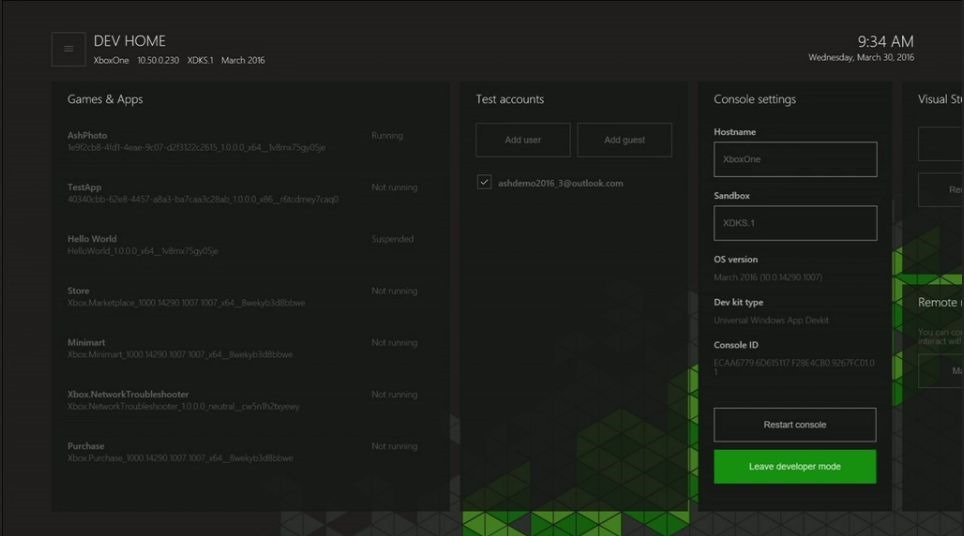964x536 pixels.
Task: Click the Running status of AshPhoto
Action: pos(387,136)
